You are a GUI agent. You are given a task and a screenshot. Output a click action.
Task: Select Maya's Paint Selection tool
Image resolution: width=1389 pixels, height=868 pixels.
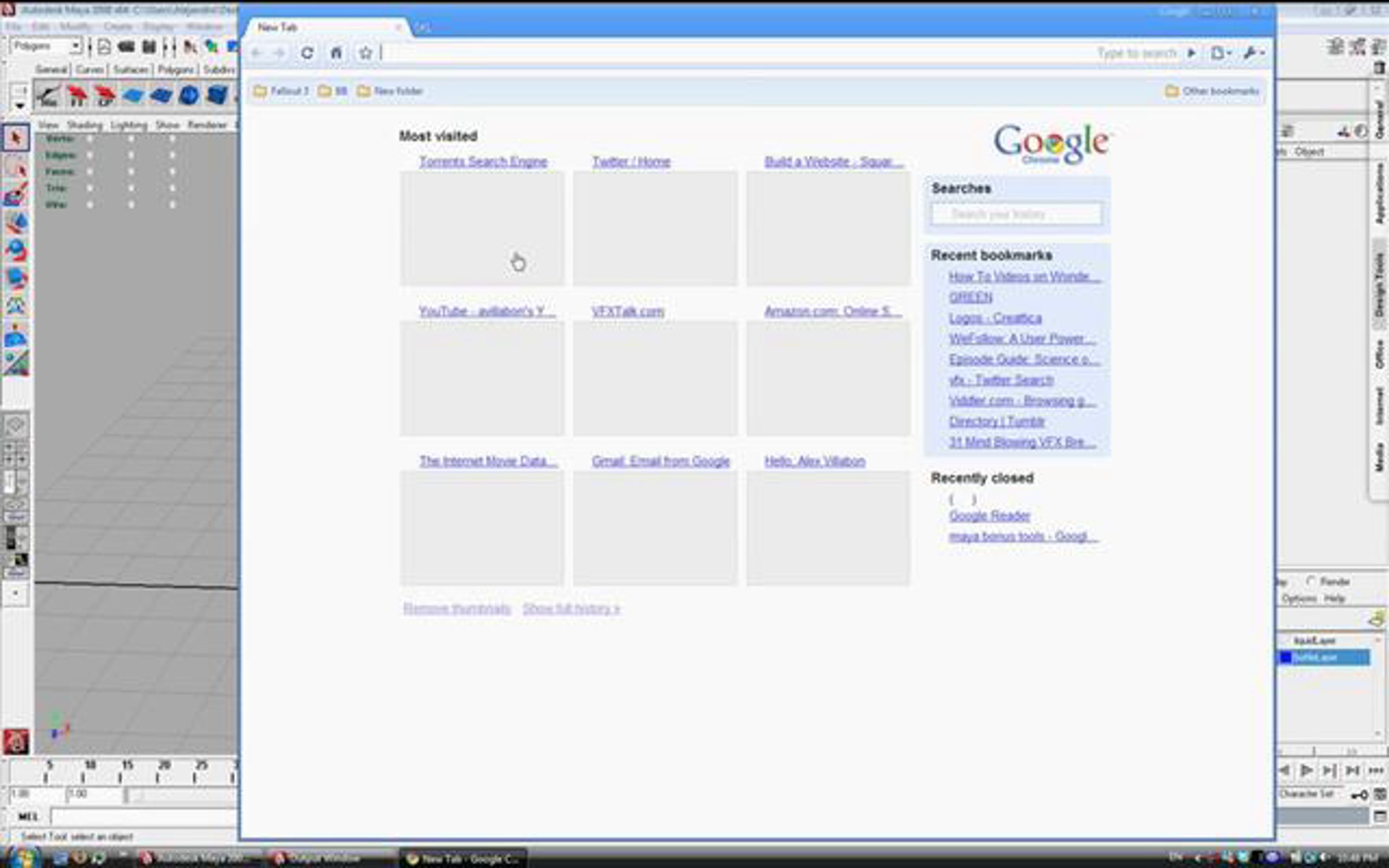pyautogui.click(x=16, y=194)
